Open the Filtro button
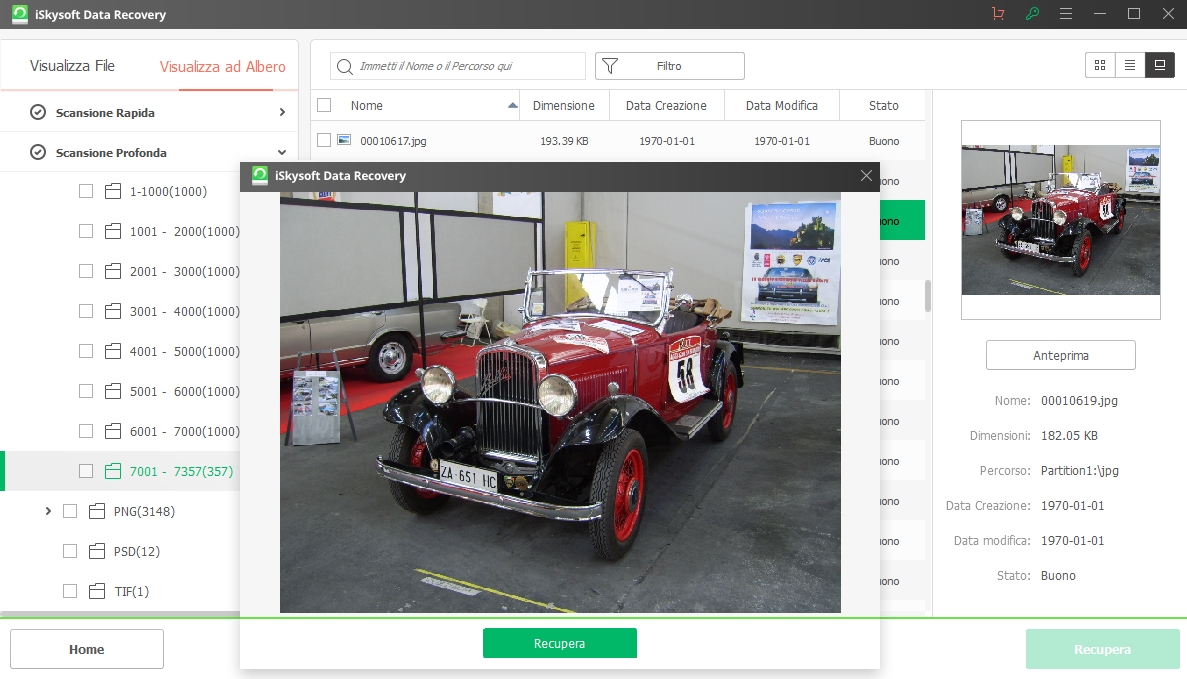1187x679 pixels. (670, 66)
